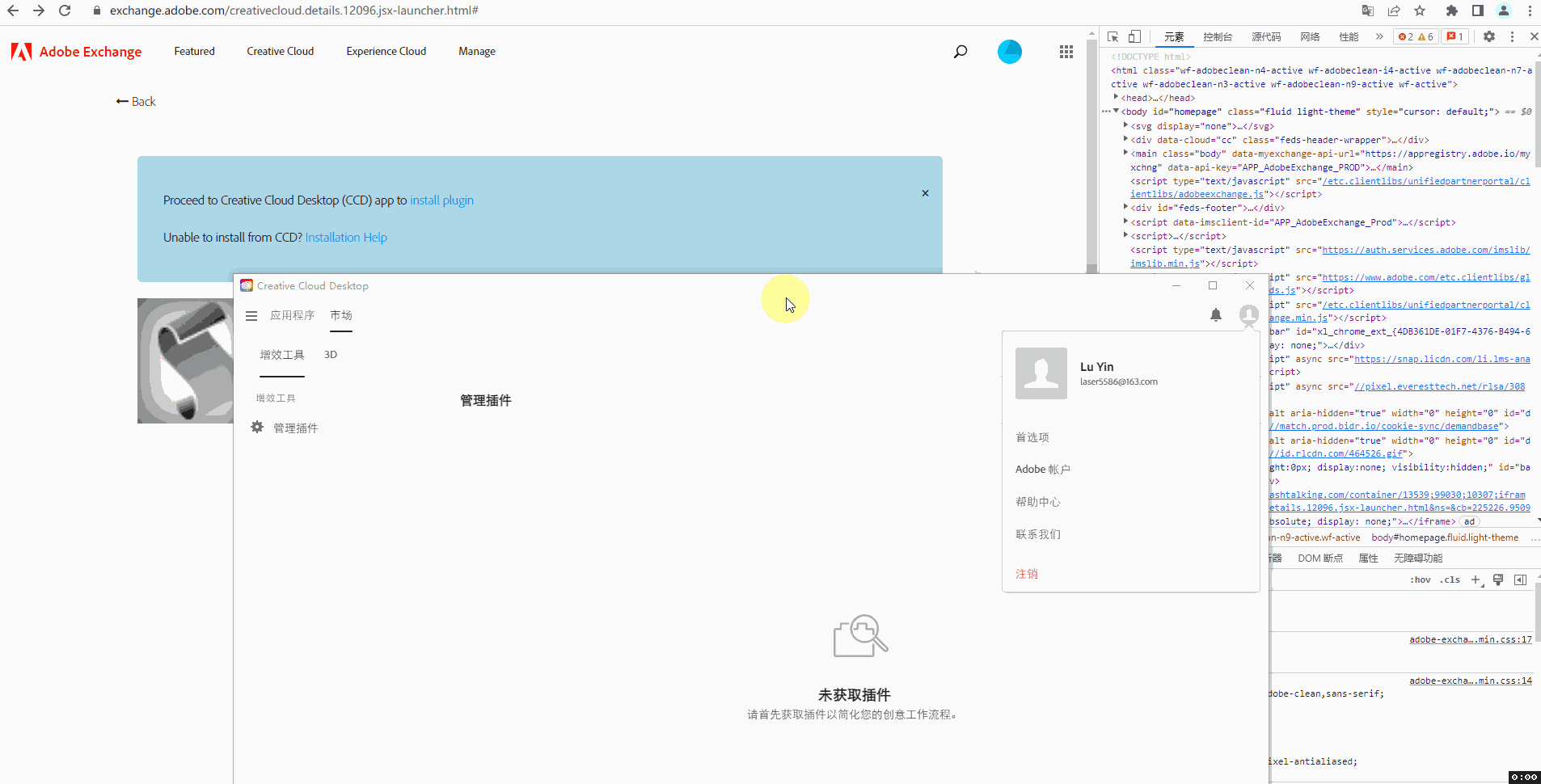This screenshot has height=784, width=1541.
Task: Toggle rendering emulations paintbrush icon in Styles
Action: 1498,580
